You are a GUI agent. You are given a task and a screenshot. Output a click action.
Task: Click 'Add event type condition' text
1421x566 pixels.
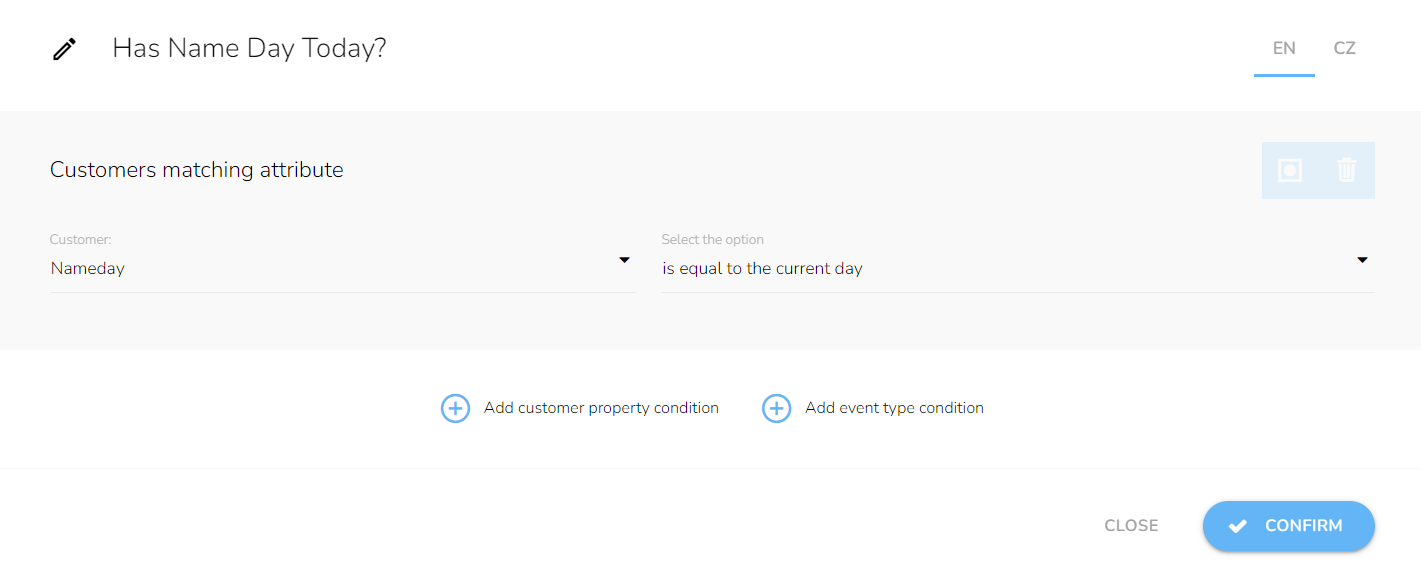894,408
